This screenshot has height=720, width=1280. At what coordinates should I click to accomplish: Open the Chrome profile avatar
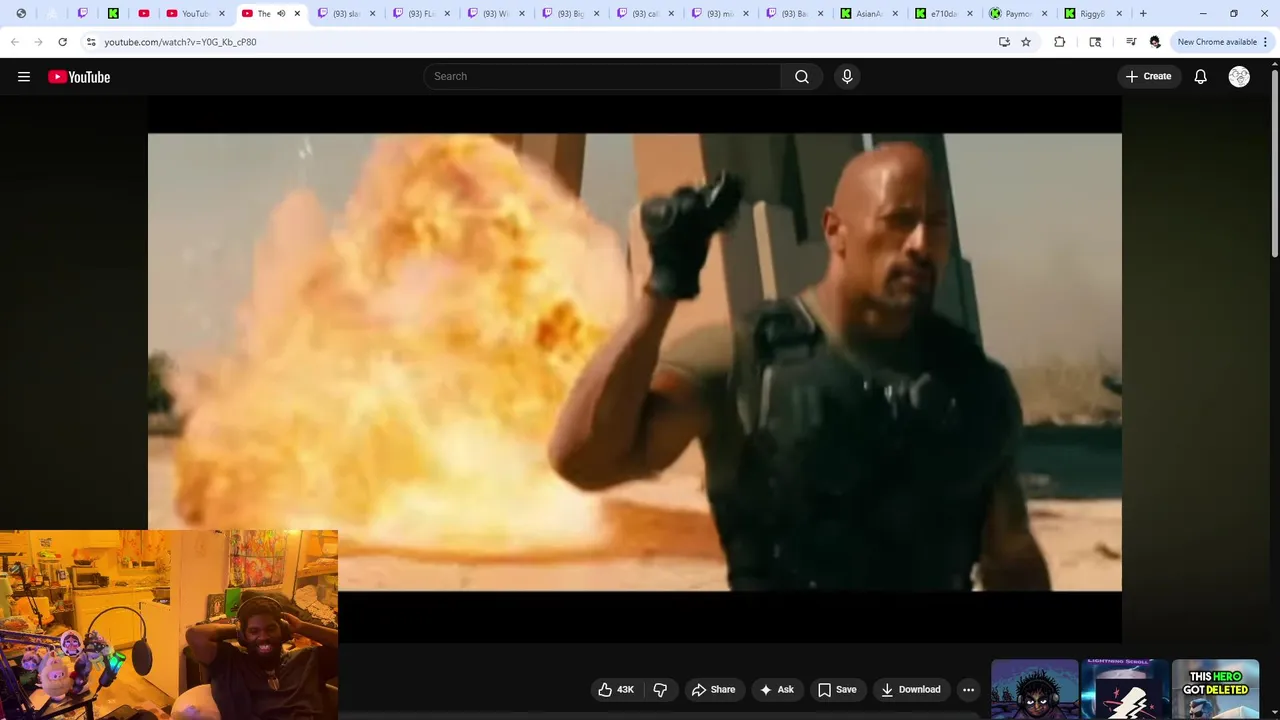tap(1155, 42)
